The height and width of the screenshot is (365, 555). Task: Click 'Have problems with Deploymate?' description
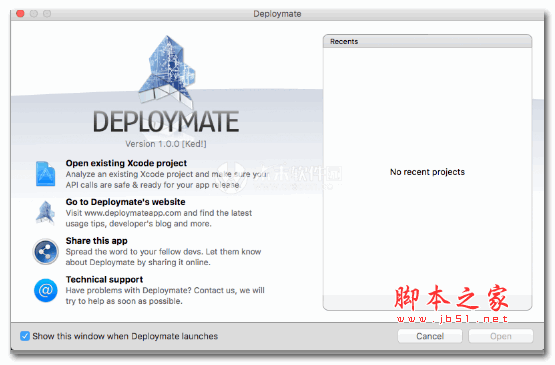(165, 296)
